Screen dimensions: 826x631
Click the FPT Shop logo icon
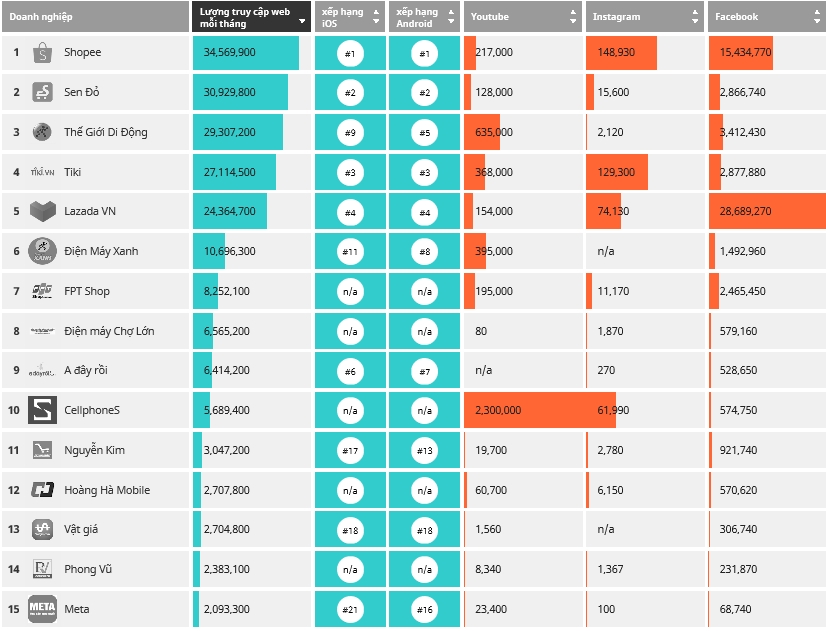[x=42, y=291]
